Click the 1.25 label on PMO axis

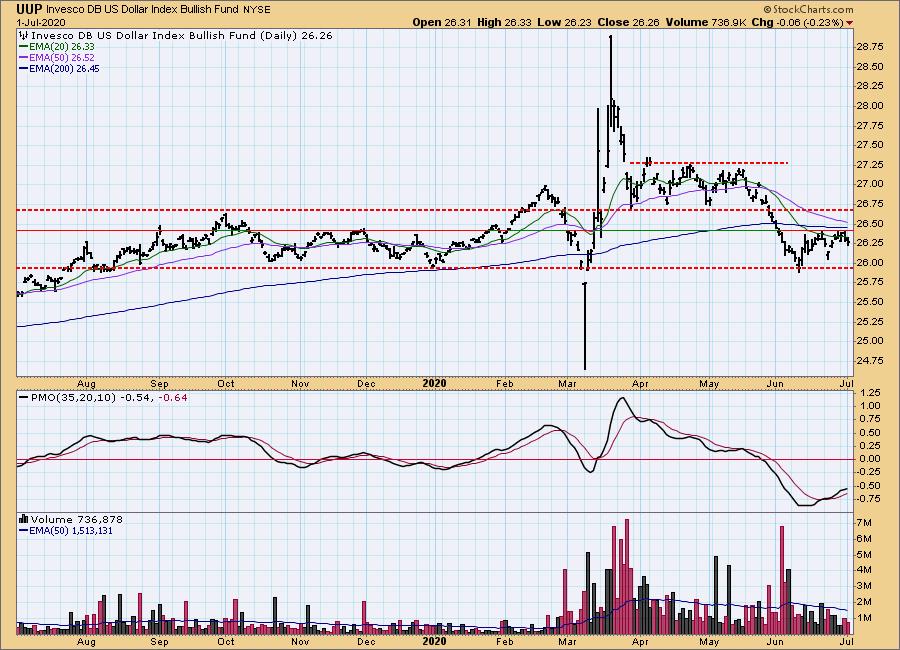point(871,393)
